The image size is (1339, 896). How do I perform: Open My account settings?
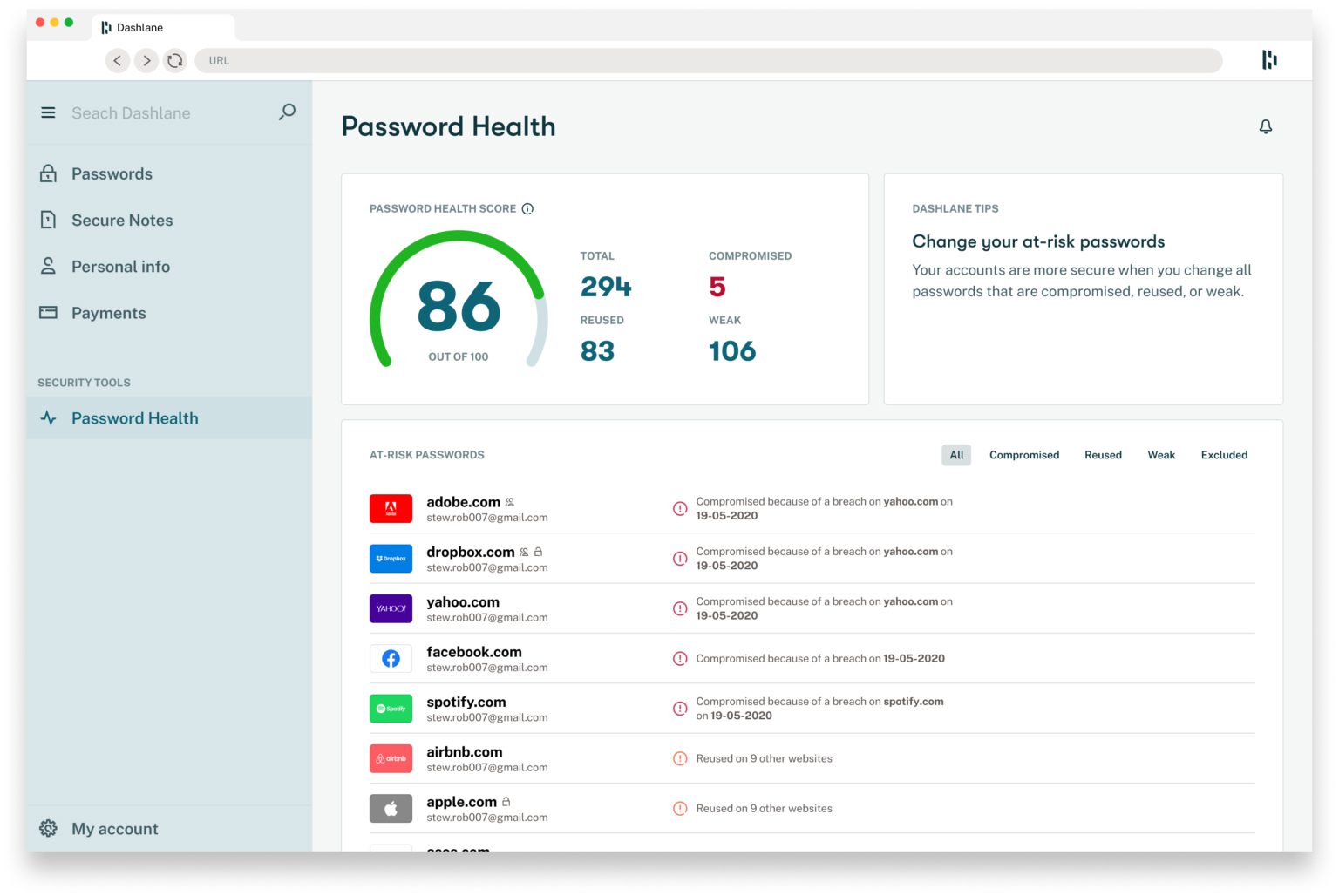point(114,828)
